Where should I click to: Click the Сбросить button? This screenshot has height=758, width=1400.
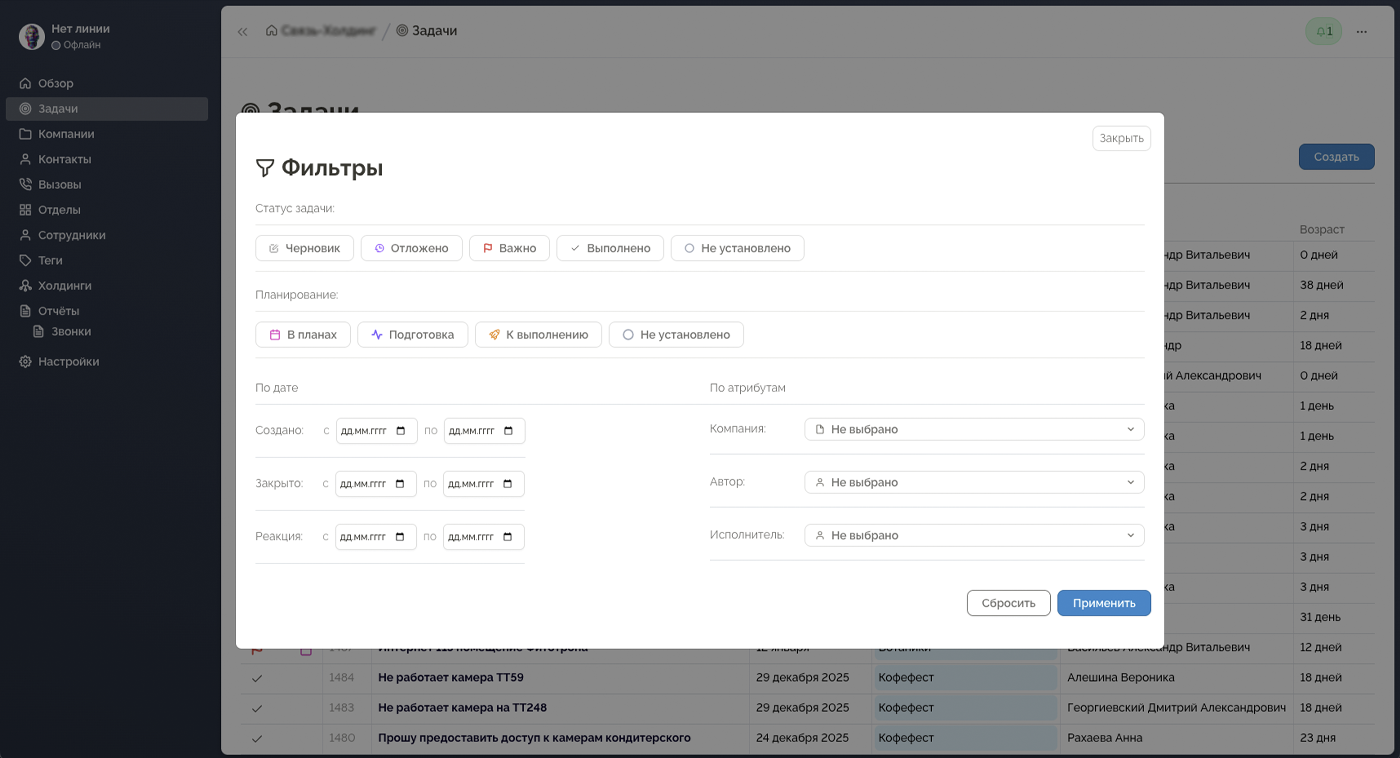tap(1008, 603)
